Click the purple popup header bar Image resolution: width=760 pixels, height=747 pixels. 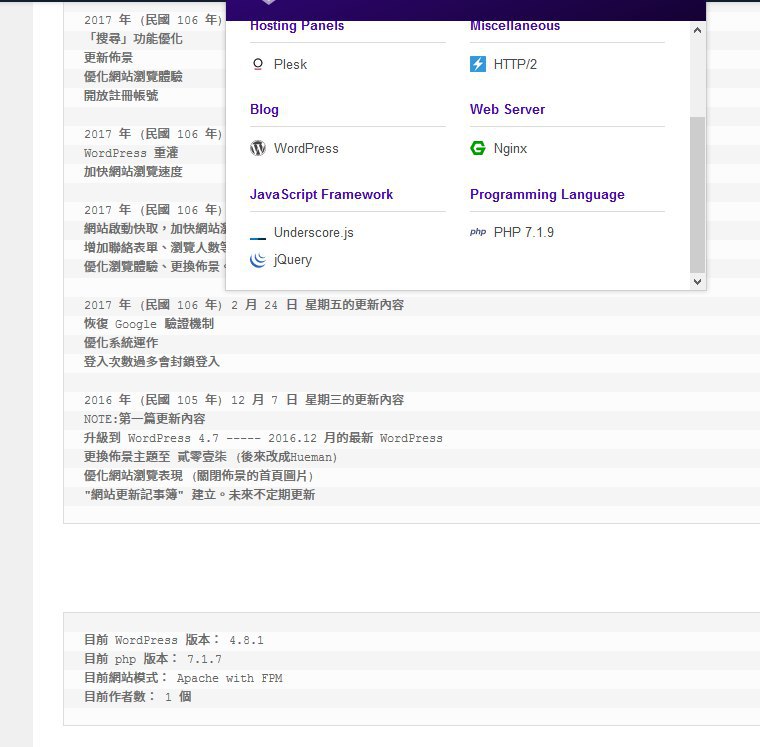pos(466,9)
